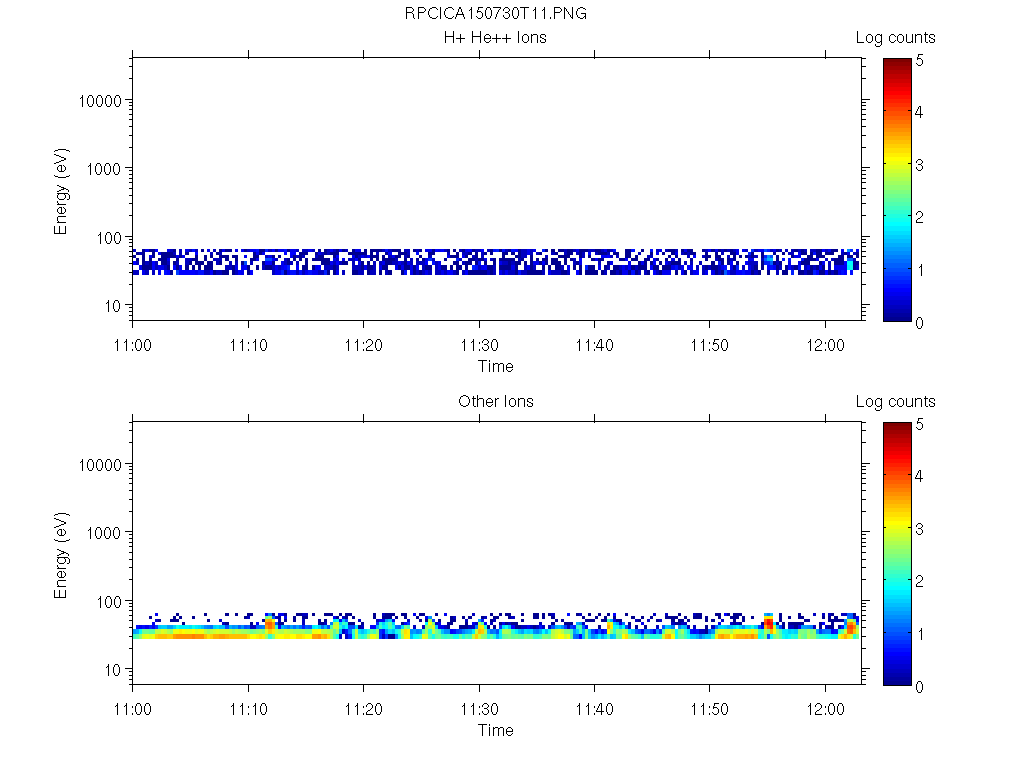Click the bottom colorbar's 2 label
The width and height of the screenshot is (1024, 768).
pos(920,581)
